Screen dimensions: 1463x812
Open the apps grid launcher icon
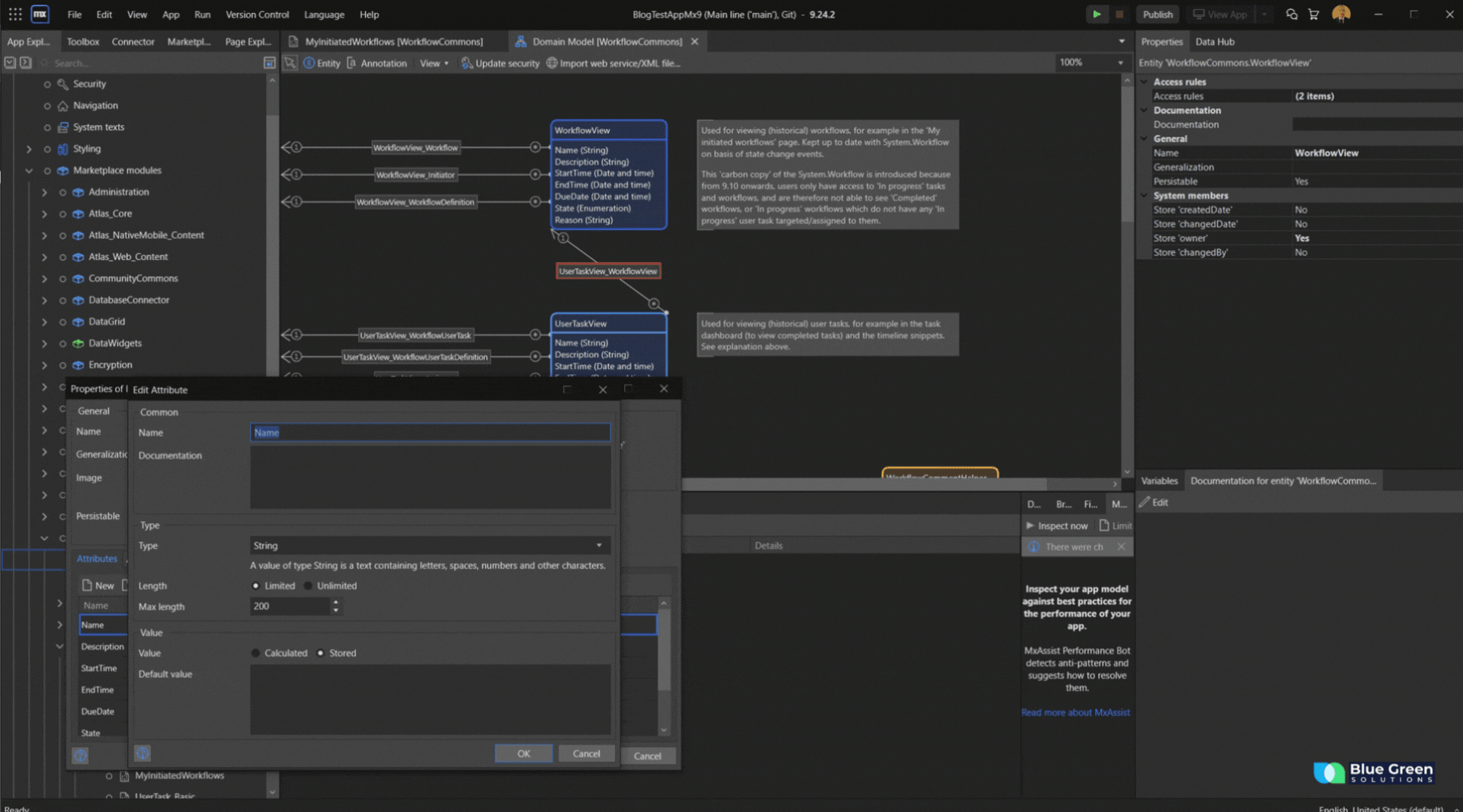pos(14,14)
